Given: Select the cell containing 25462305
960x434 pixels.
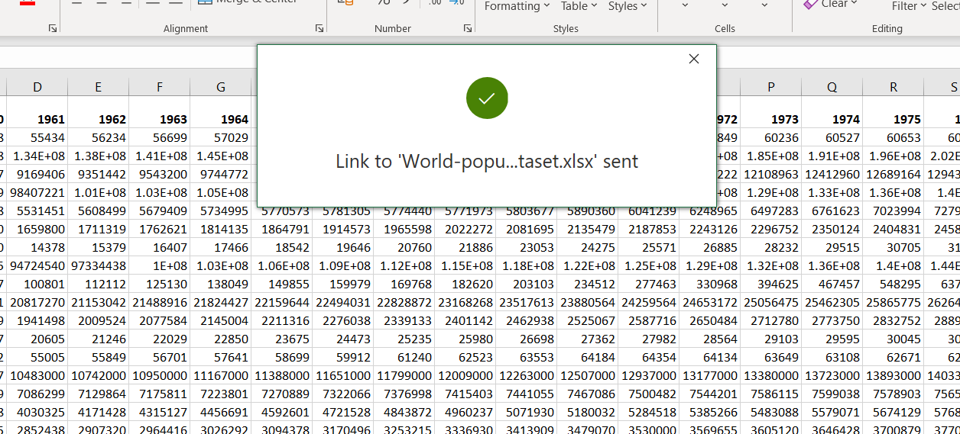Looking at the screenshot, I should (x=833, y=303).
